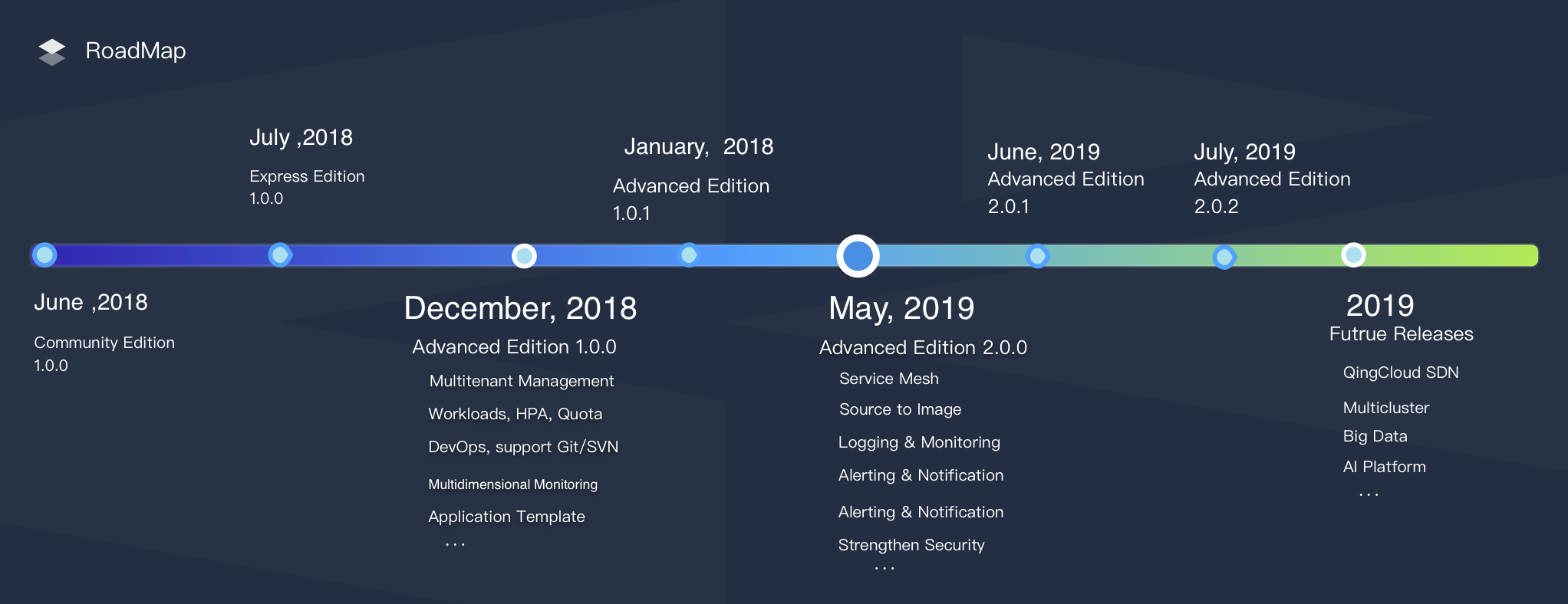This screenshot has width=1568, height=604.
Task: Expand ellipsis below Application Template
Action: point(455,544)
